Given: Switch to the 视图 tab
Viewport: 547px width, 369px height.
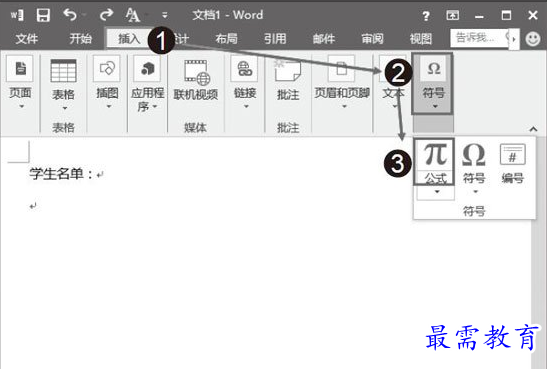Looking at the screenshot, I should tap(421, 38).
